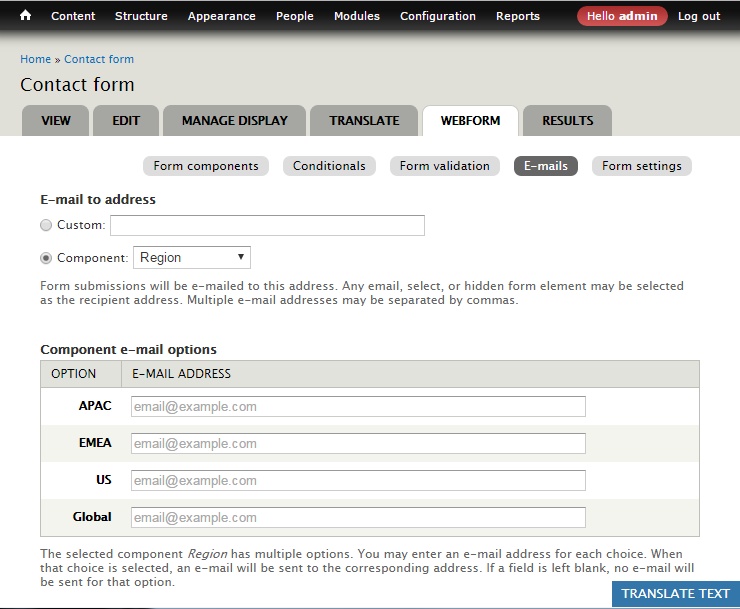Image resolution: width=740 pixels, height=609 pixels.
Task: Follow the Home breadcrumb link
Action: [x=35, y=59]
